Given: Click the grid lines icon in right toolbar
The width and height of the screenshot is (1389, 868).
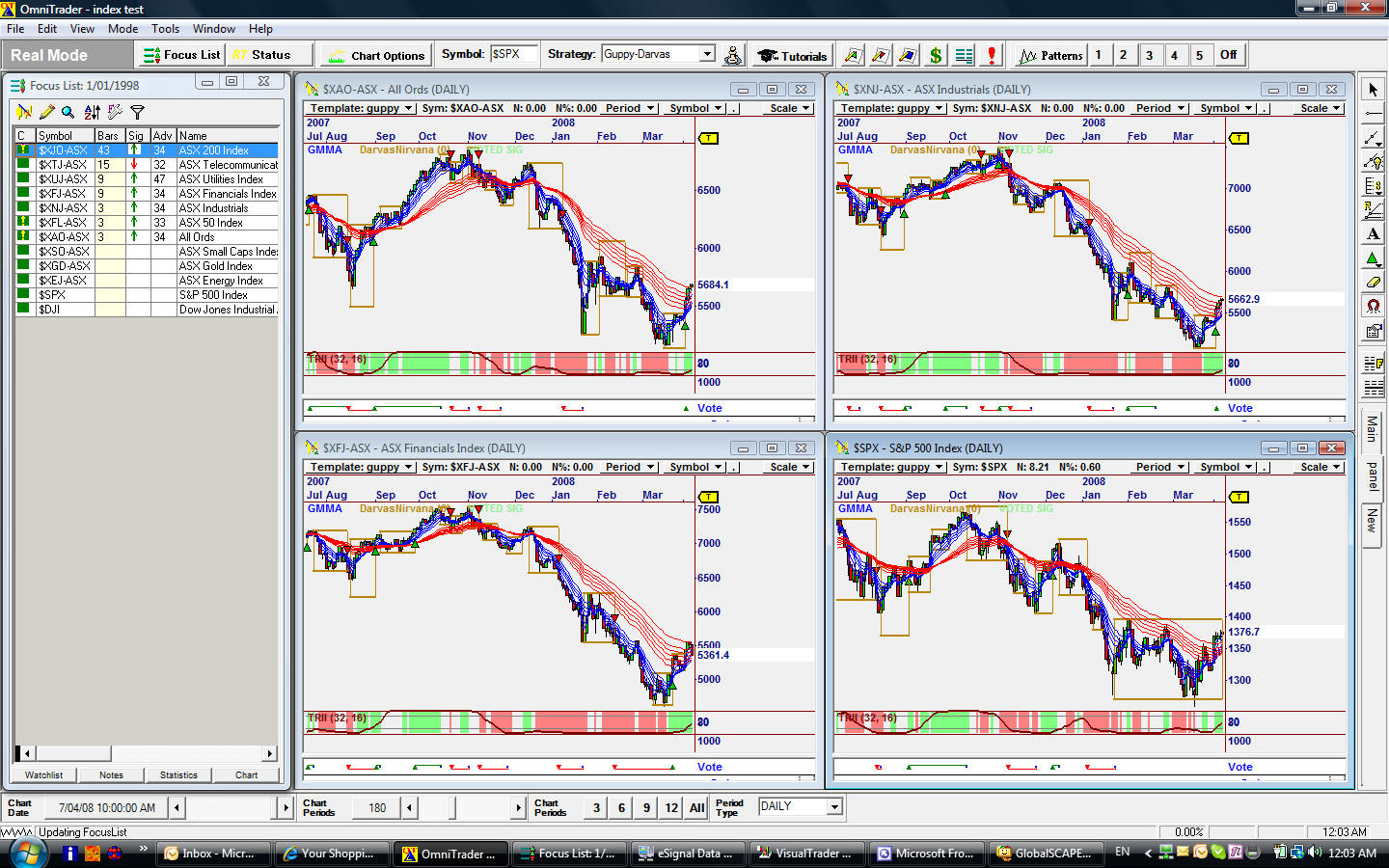Looking at the screenshot, I should [x=1373, y=389].
